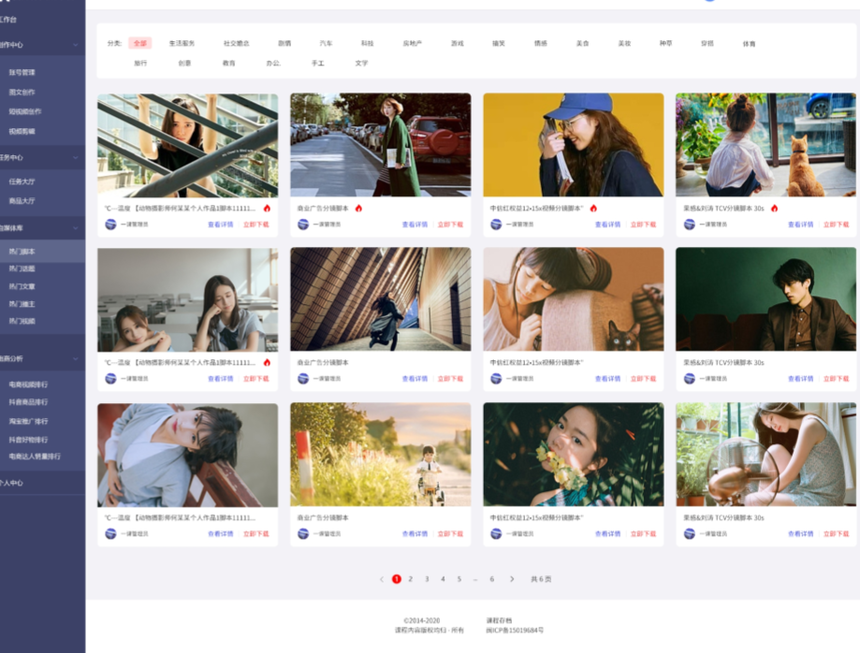
Task: Open 任务大厅 in the sidebar
Action: click(22, 181)
